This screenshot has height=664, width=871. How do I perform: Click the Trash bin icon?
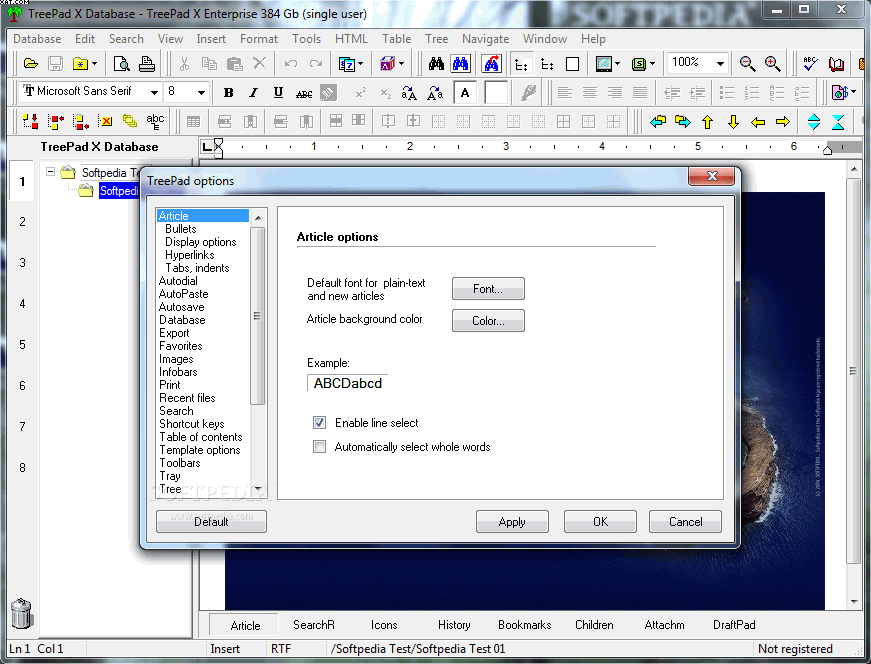[x=22, y=613]
